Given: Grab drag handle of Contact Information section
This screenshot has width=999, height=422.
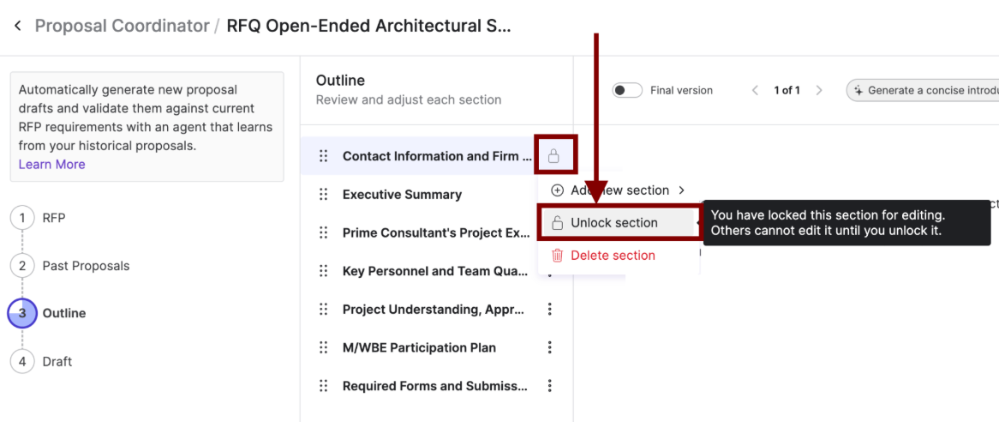Looking at the screenshot, I should tap(324, 156).
